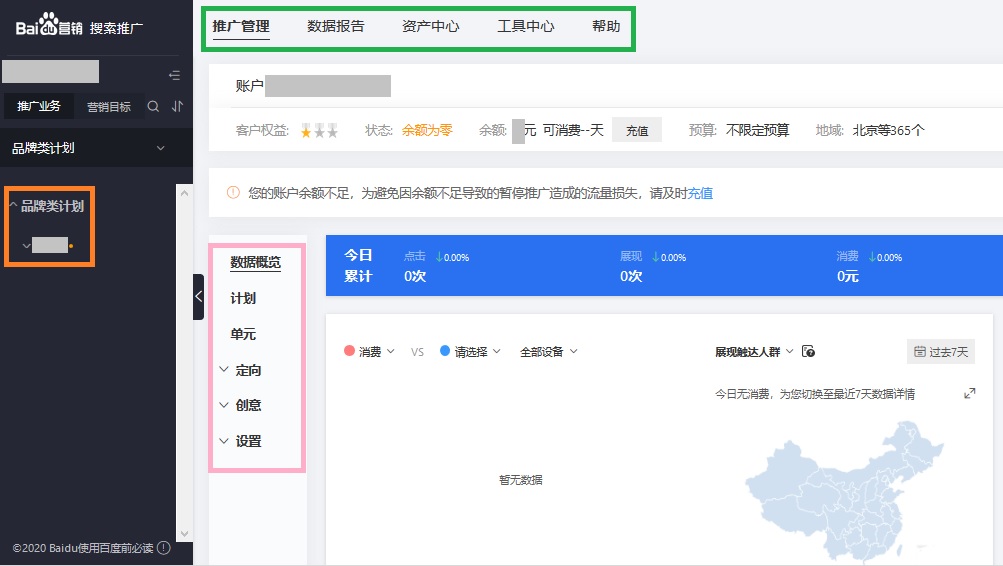The image size is (1003, 566).
Task: Open search with the sidebar magnifier icon
Action: coord(153,106)
